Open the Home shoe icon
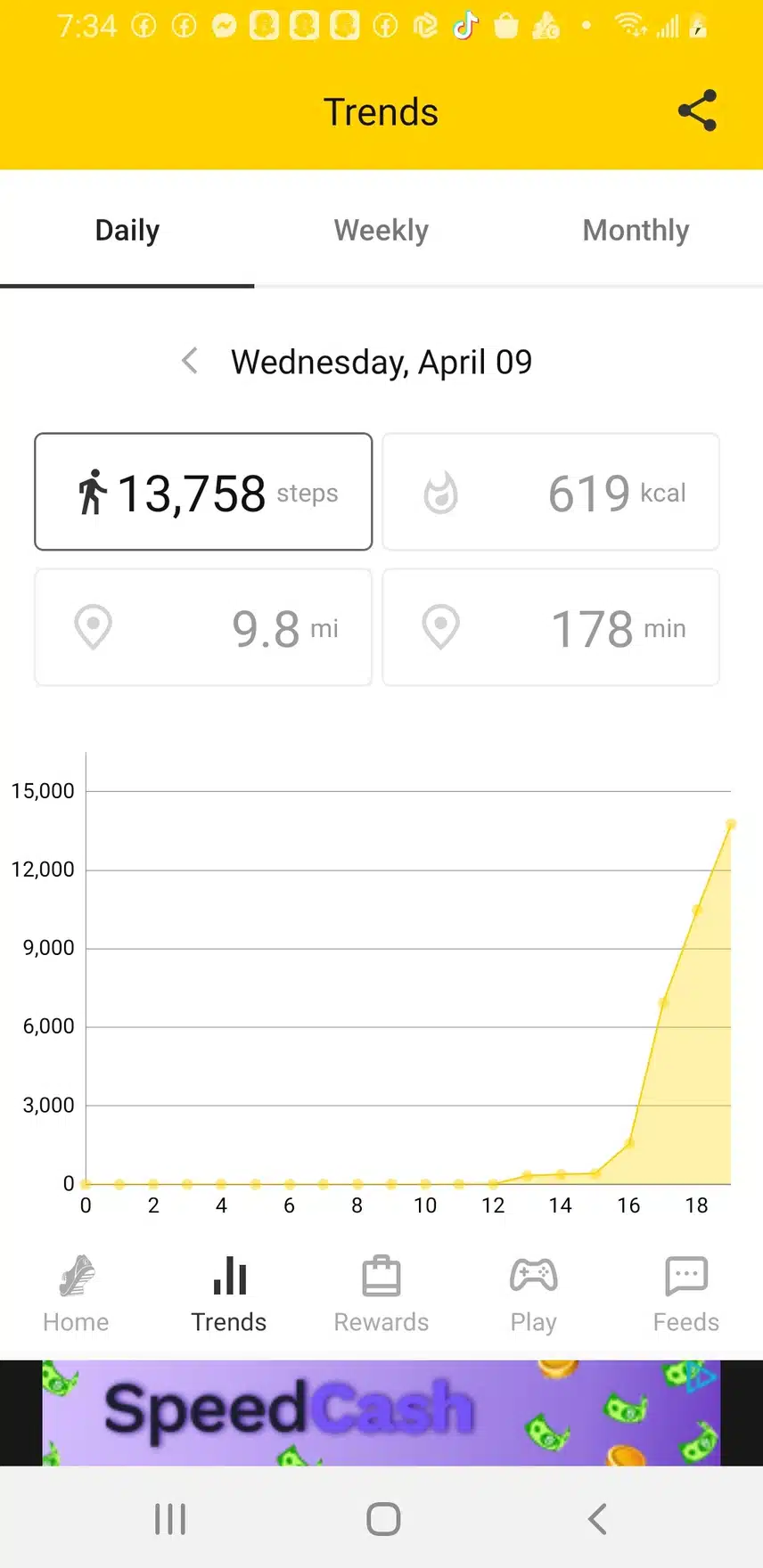Viewport: 763px width, 1568px height. pyautogui.click(x=77, y=1276)
